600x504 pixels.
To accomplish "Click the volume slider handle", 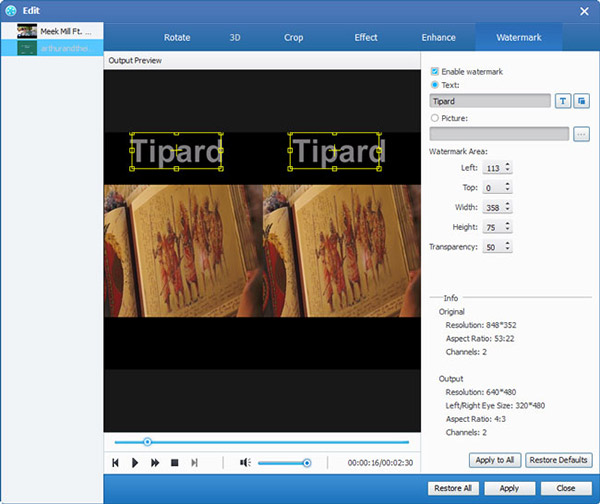I will point(307,463).
